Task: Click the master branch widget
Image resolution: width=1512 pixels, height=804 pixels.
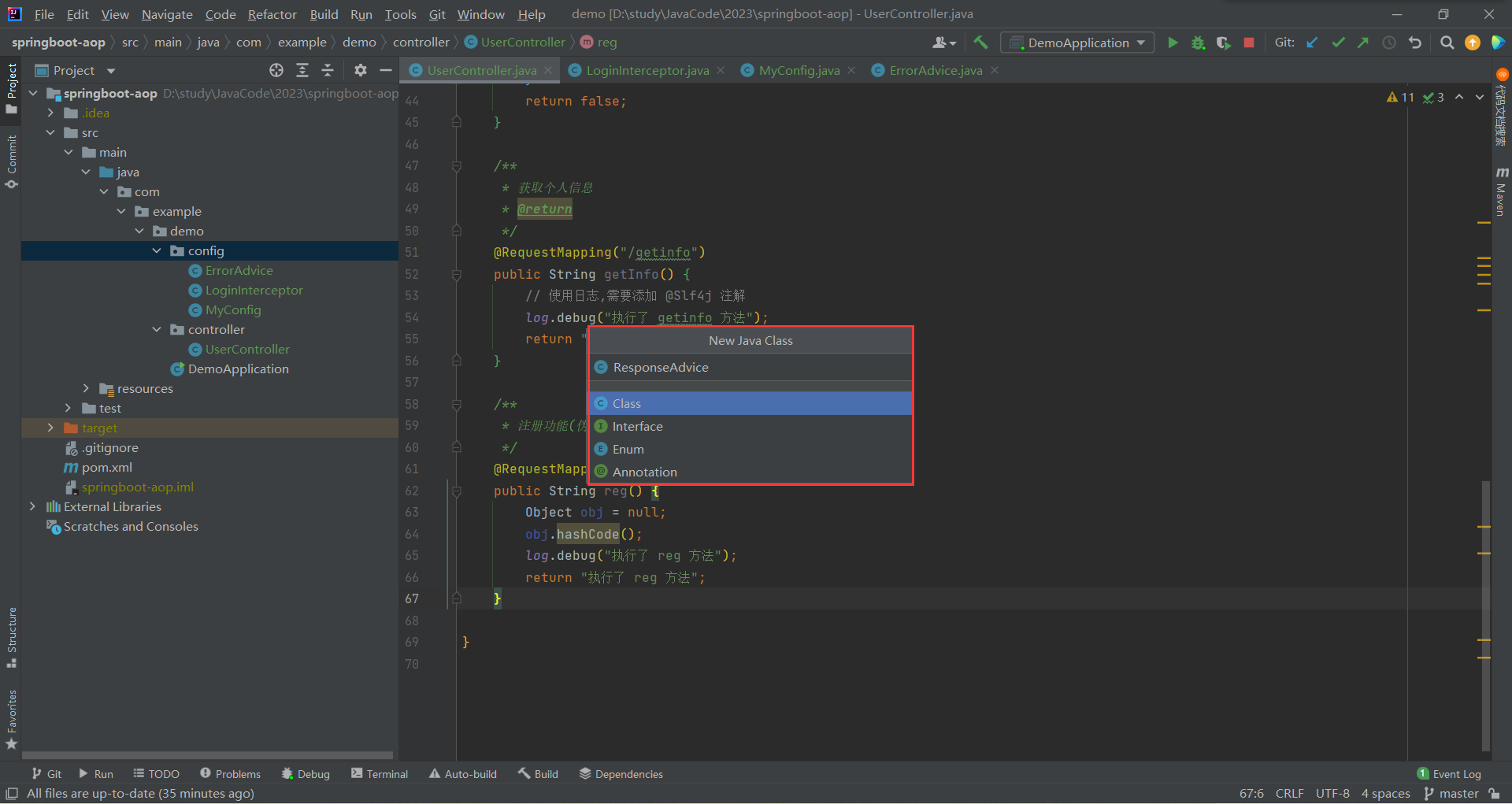Action: click(1451, 794)
